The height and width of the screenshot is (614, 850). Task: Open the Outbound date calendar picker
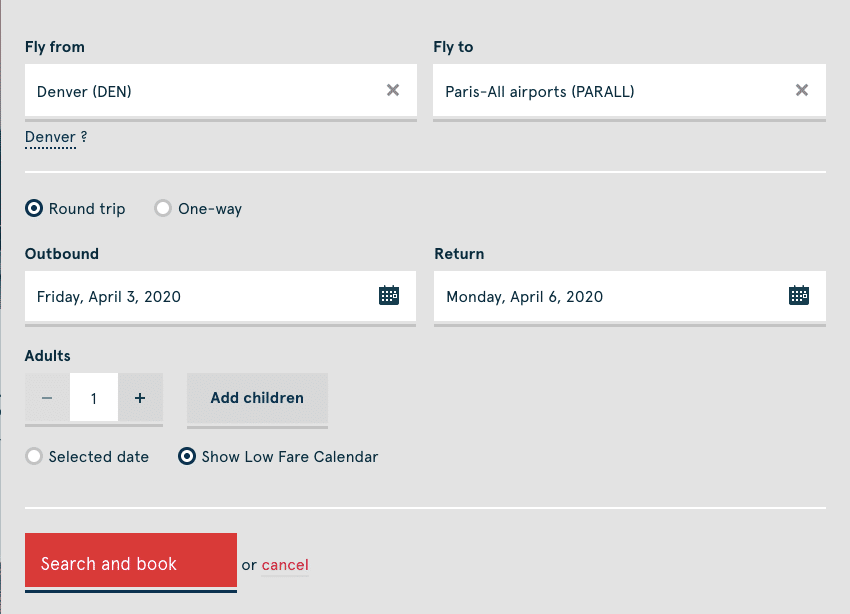click(x=389, y=295)
